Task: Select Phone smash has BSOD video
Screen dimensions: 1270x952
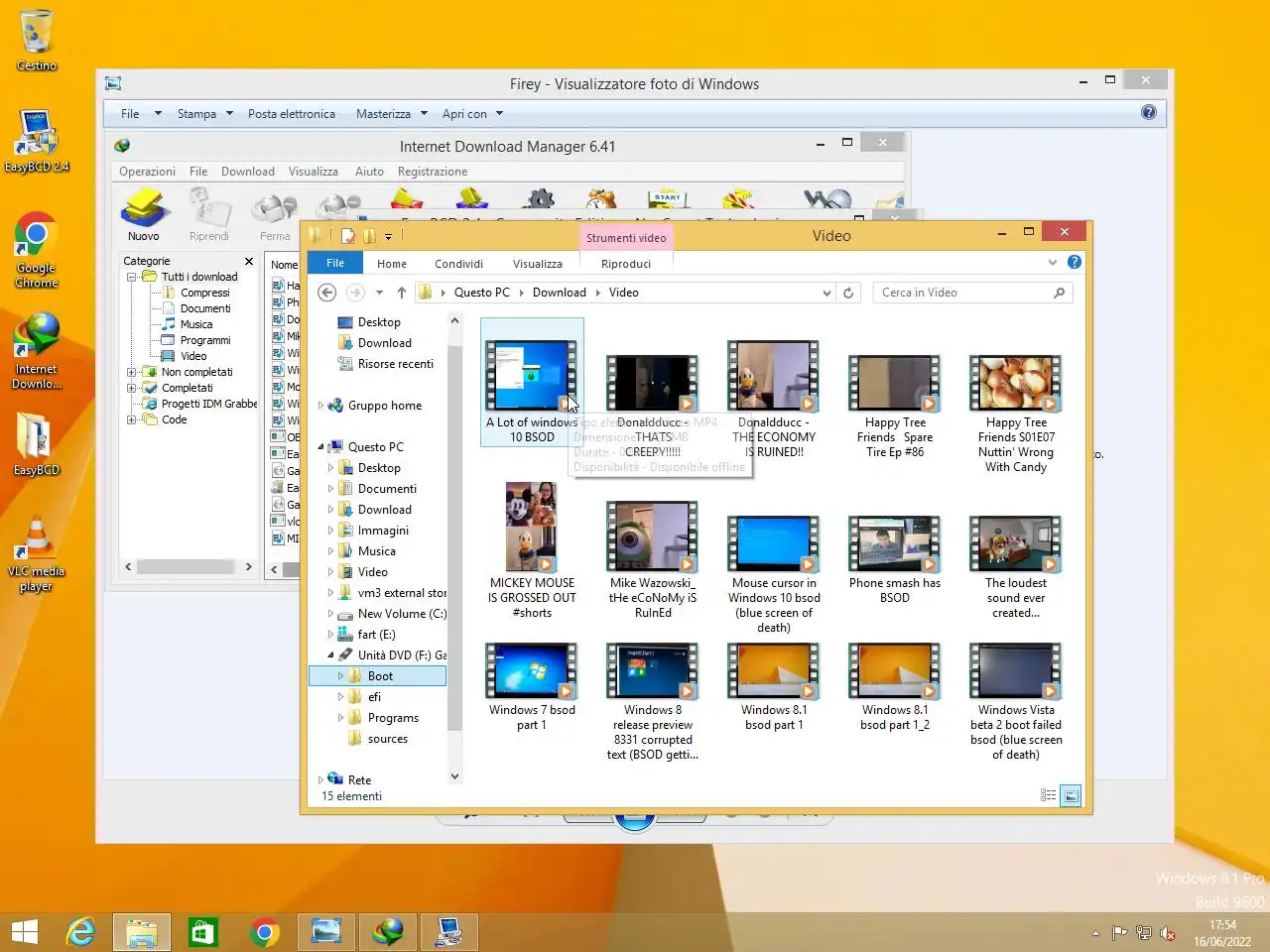Action: tap(895, 561)
